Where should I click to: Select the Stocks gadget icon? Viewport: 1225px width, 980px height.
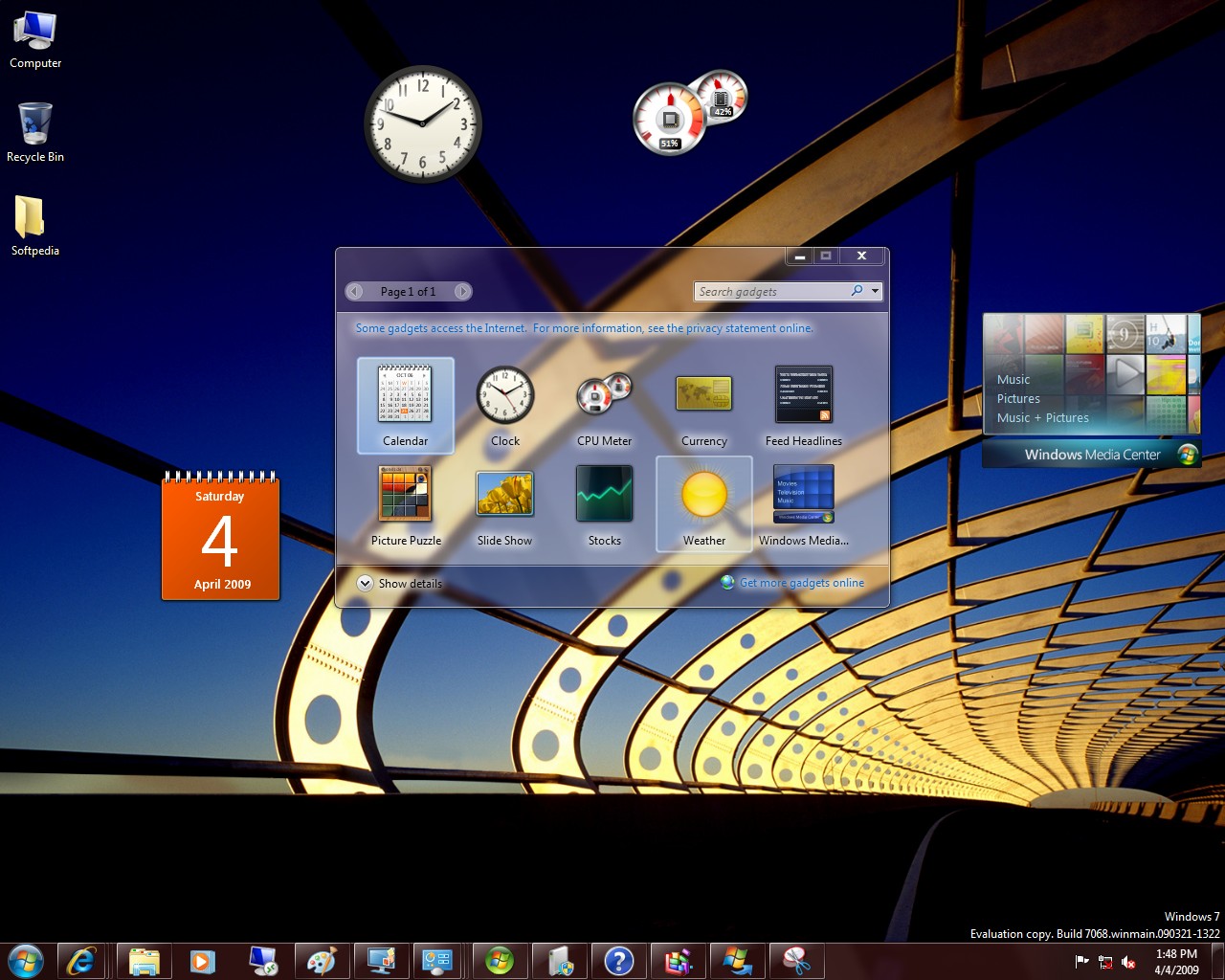[x=604, y=495]
